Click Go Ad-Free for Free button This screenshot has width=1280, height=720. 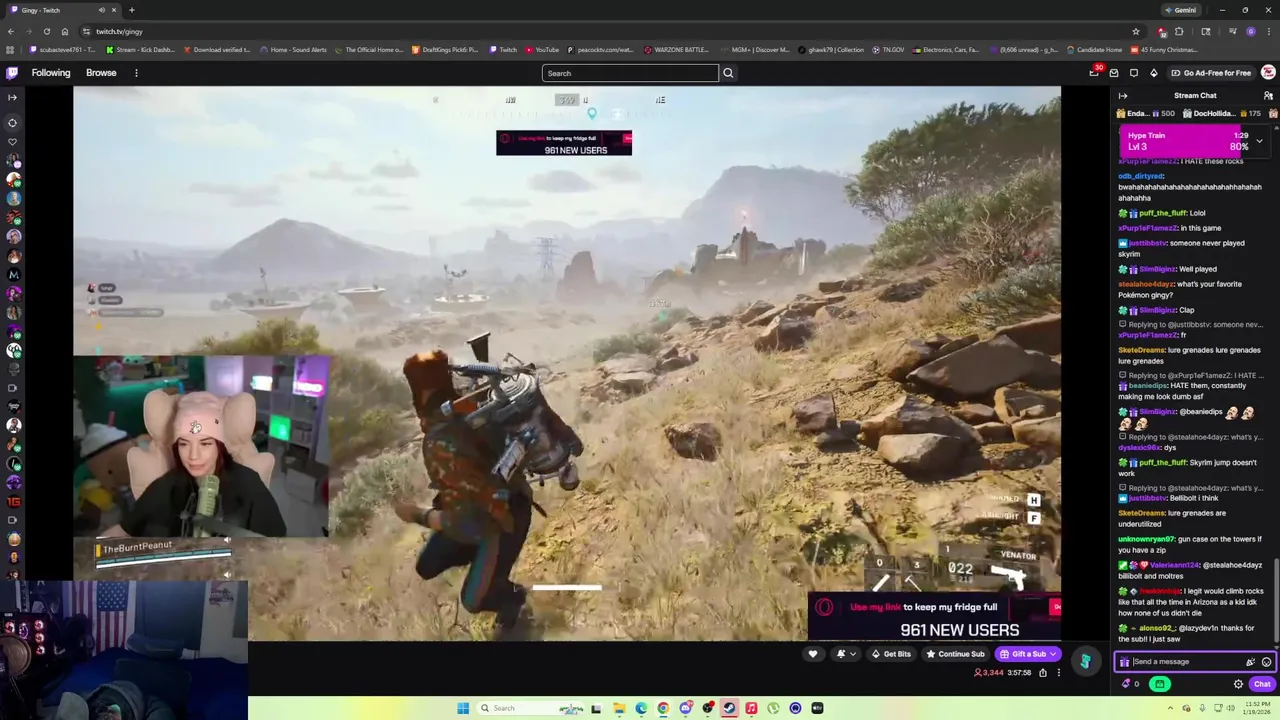point(1210,73)
